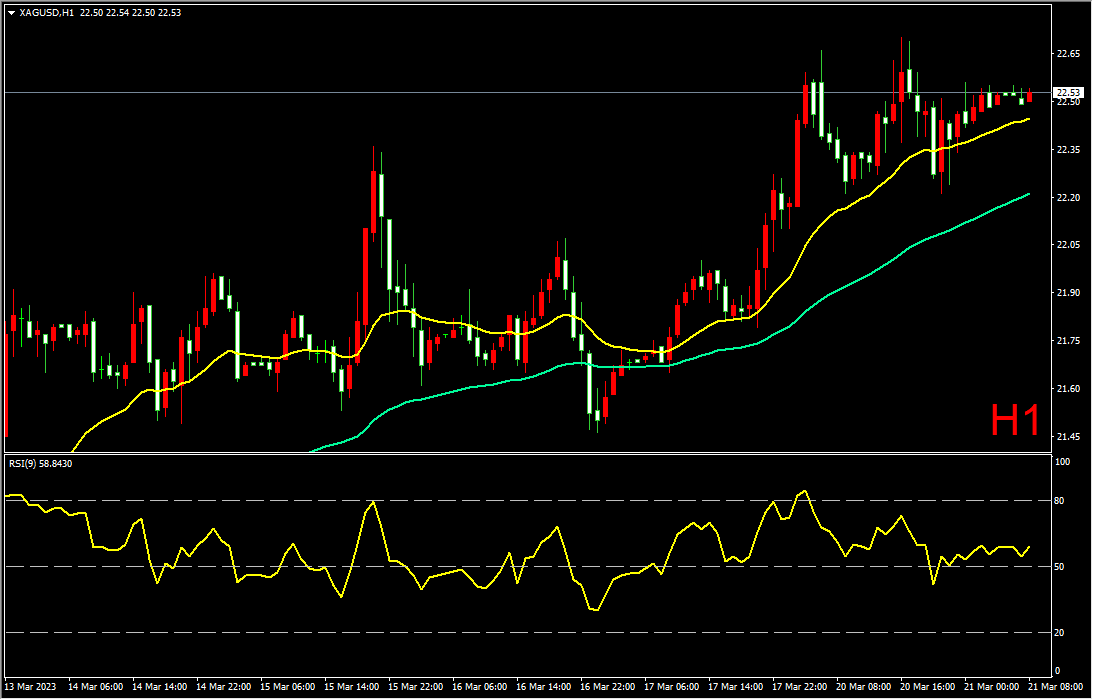Image resolution: width=1093 pixels, height=700 pixels.
Task: Click the 17 Mar 22:00 time label
Action: click(801, 687)
